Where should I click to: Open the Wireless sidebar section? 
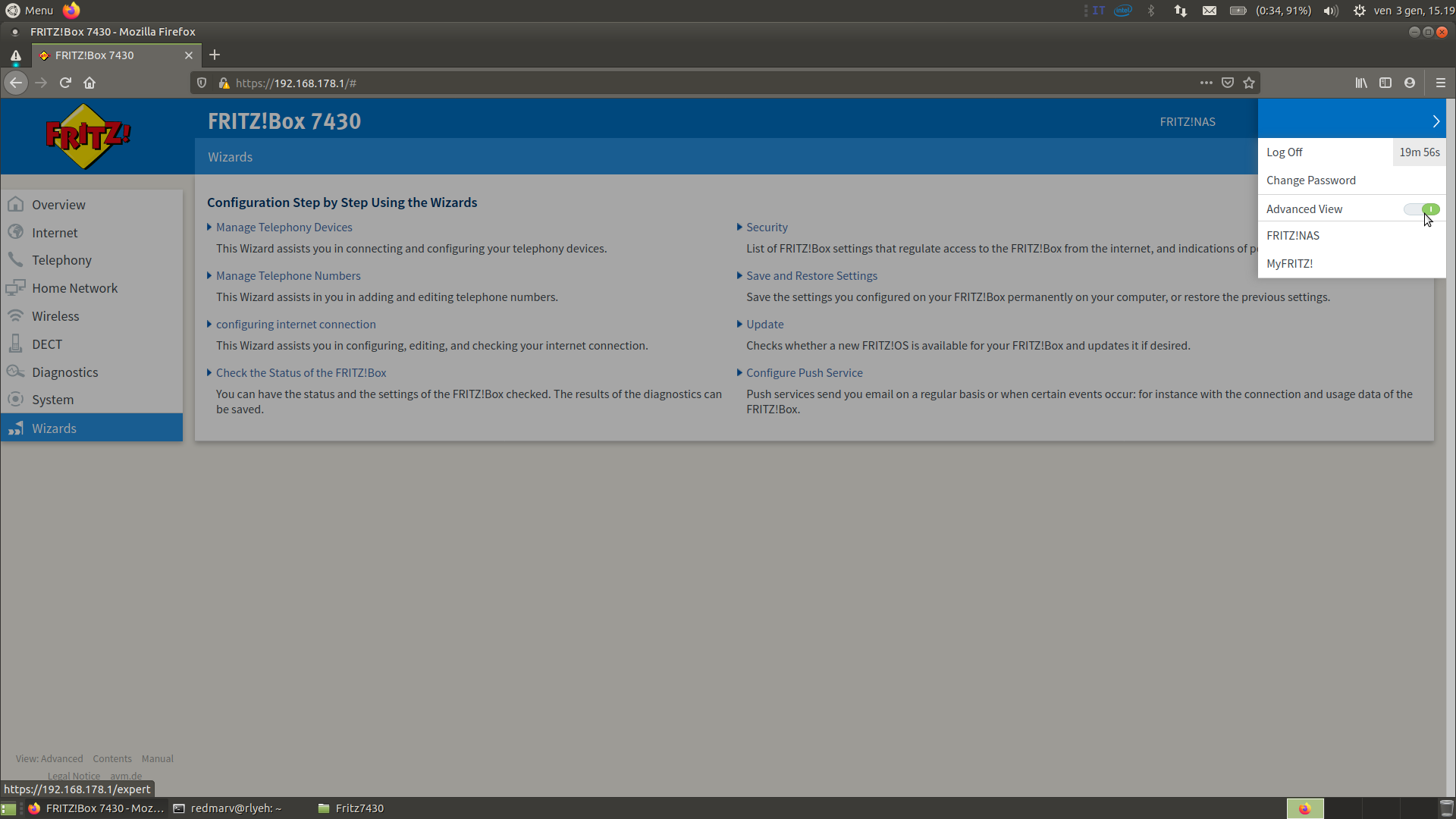point(91,316)
